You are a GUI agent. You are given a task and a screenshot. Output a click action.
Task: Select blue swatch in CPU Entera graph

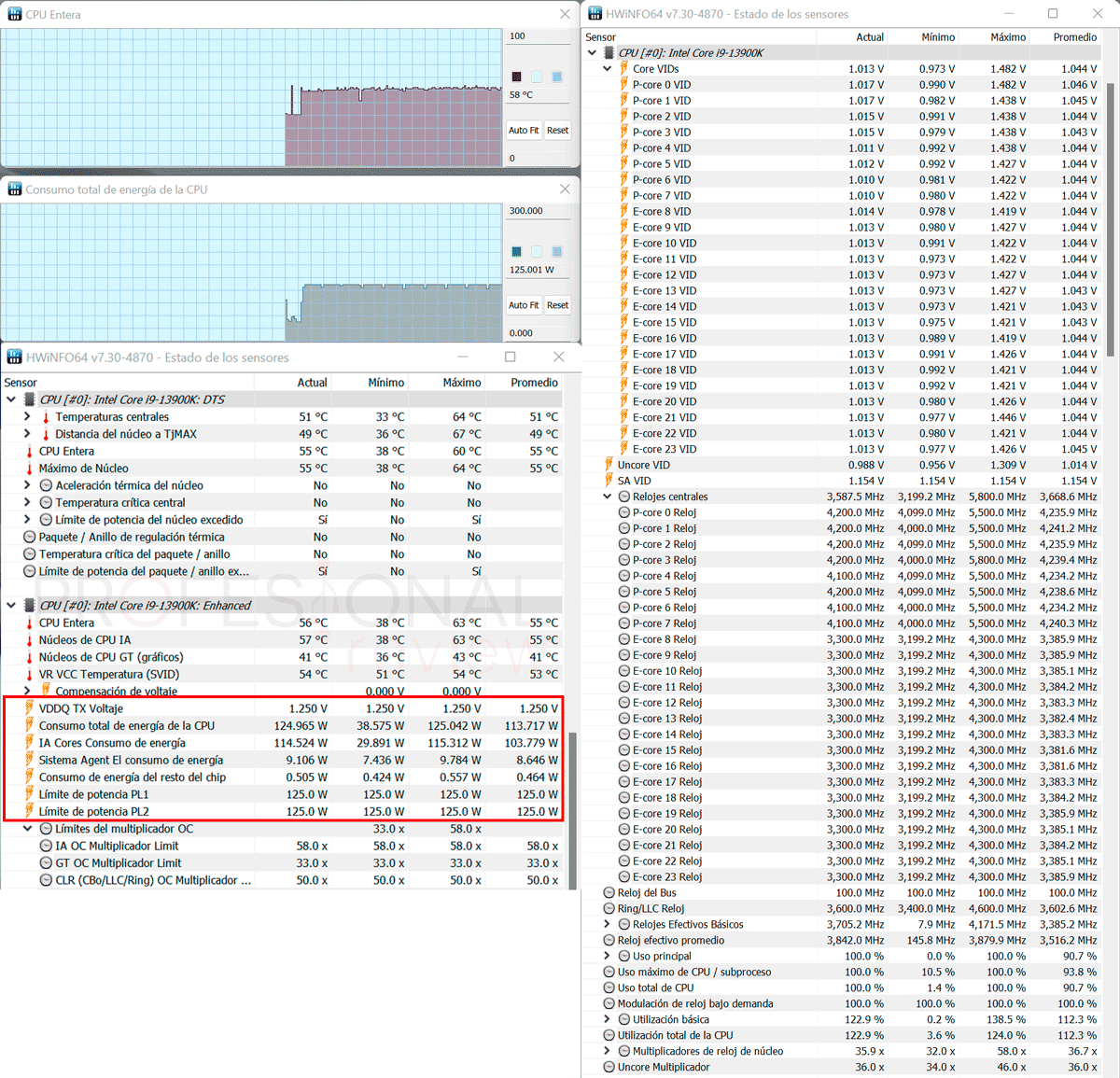(x=557, y=77)
